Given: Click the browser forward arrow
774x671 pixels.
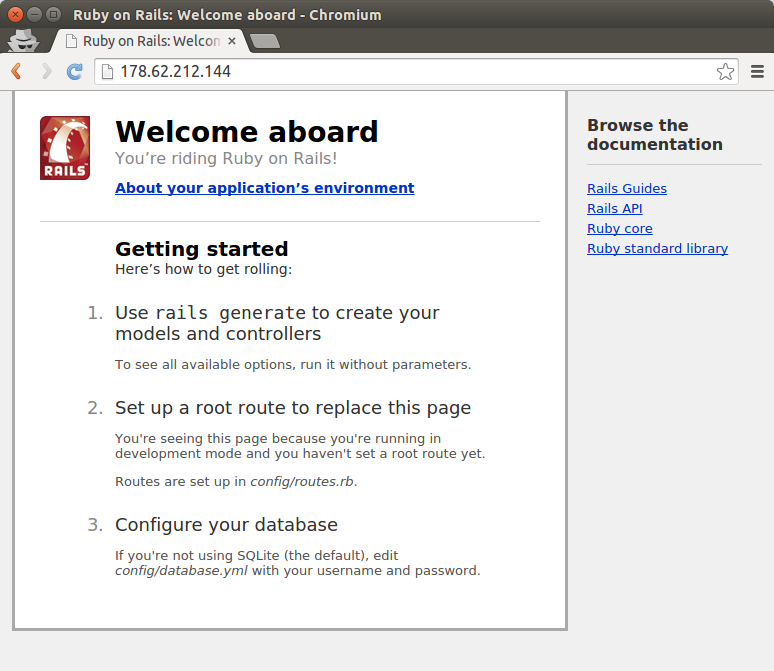Looking at the screenshot, I should tap(46, 72).
